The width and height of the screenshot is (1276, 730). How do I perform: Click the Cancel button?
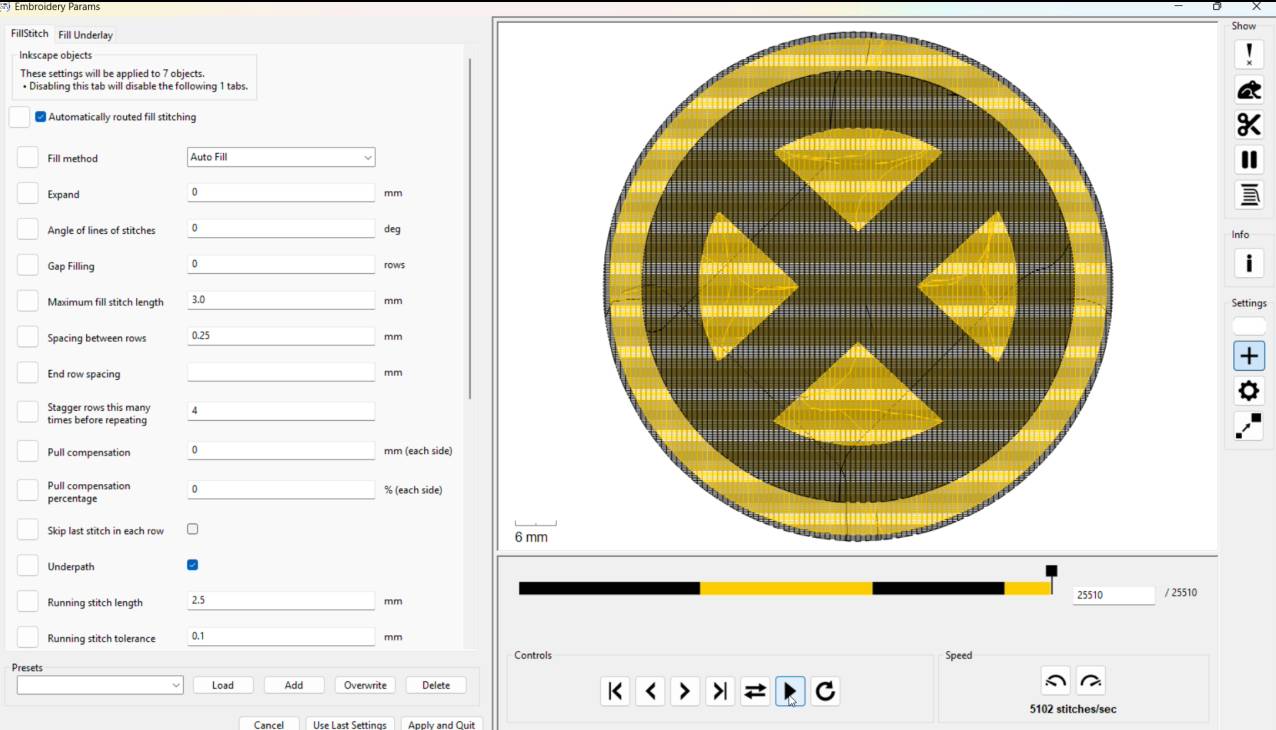coord(269,724)
